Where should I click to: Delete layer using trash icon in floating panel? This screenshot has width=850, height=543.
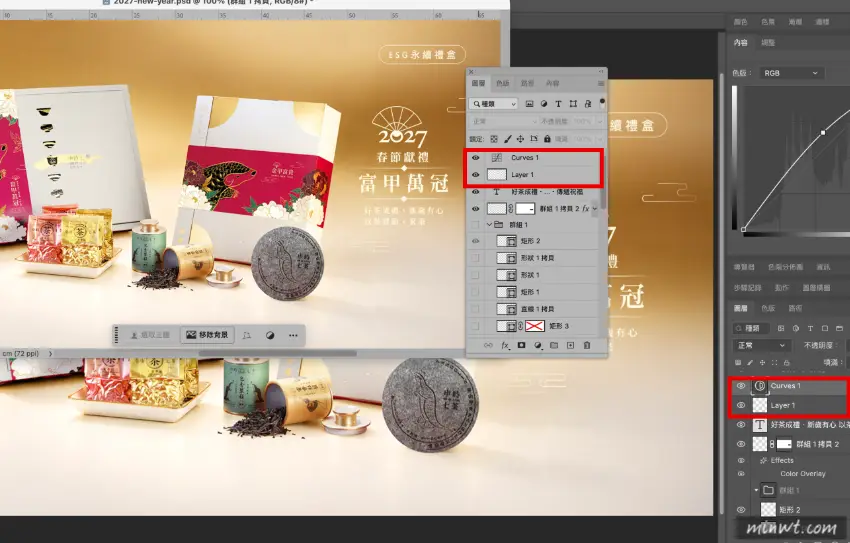[x=587, y=345]
